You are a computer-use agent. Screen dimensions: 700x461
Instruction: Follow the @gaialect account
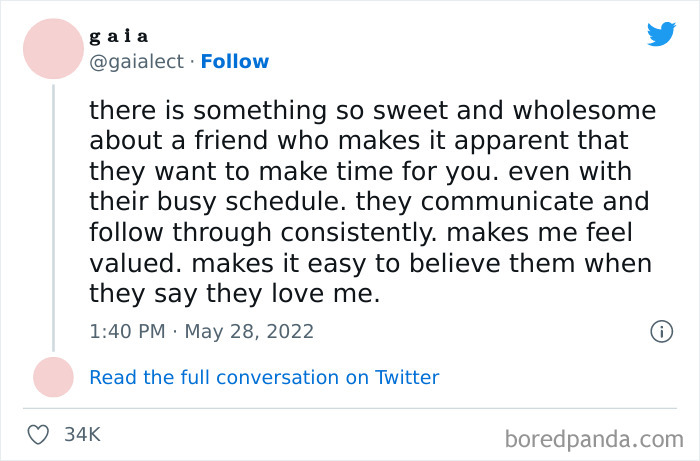(235, 61)
